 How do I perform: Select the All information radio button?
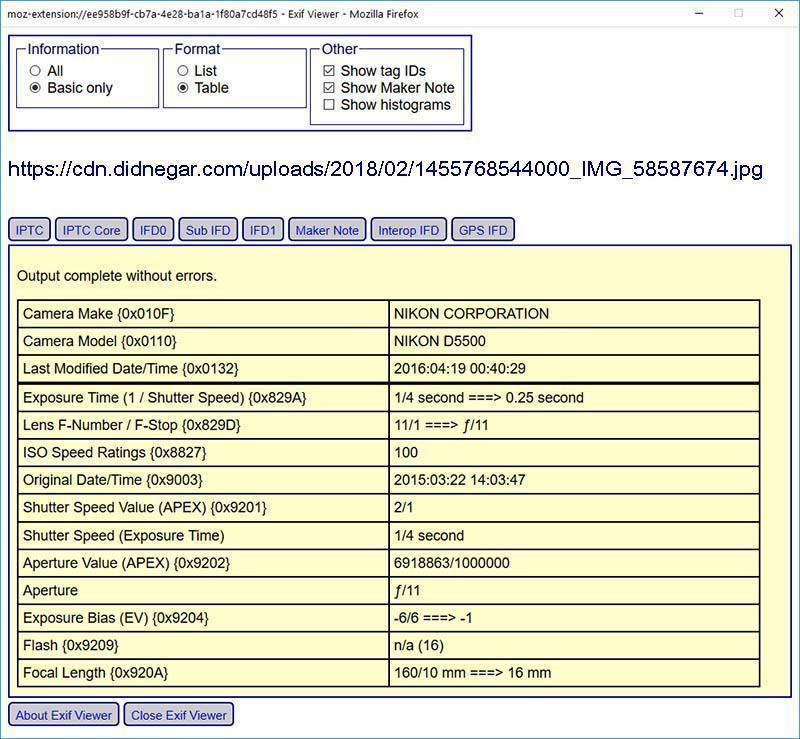point(36,71)
